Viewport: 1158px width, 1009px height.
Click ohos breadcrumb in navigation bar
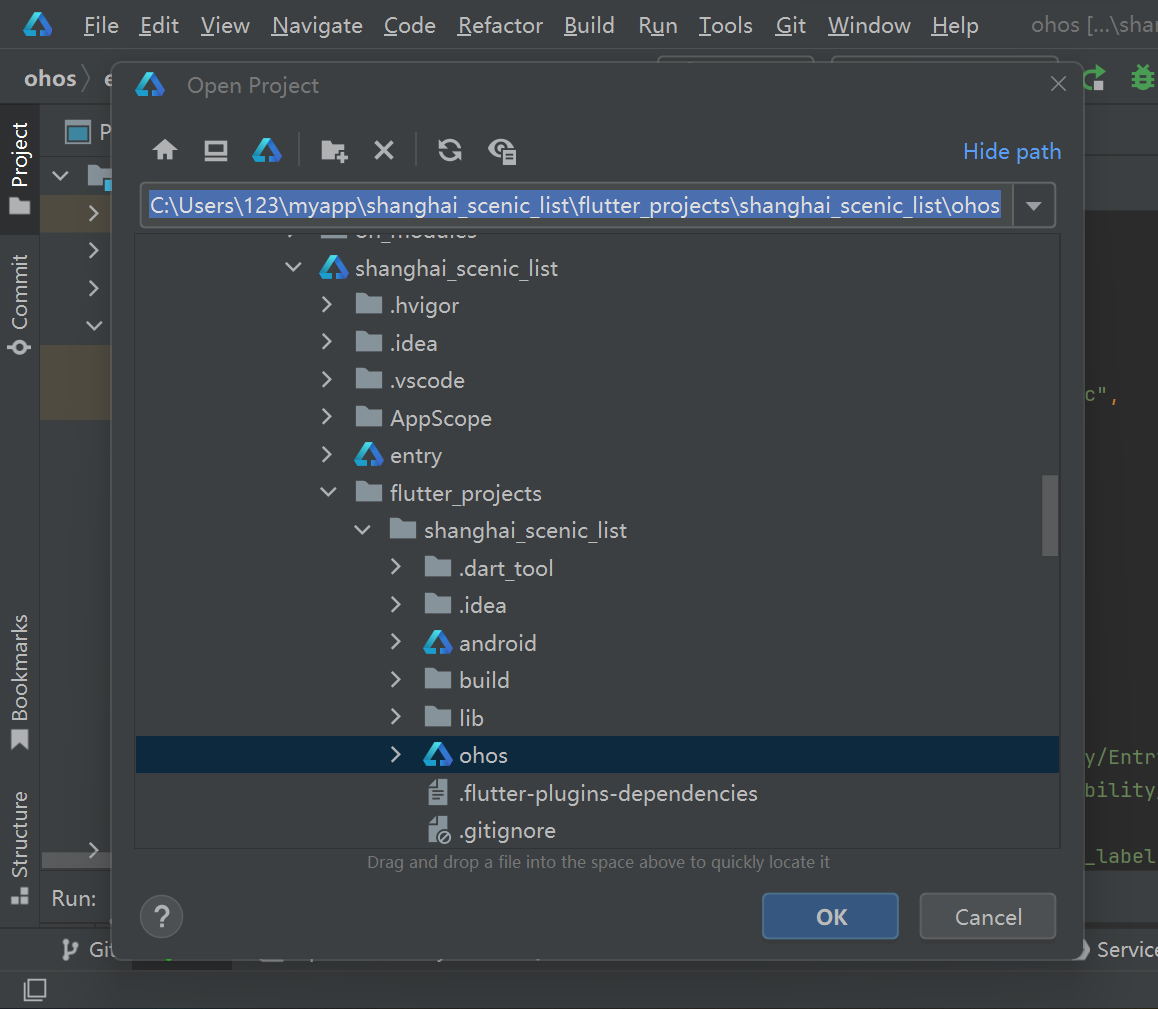[50, 78]
